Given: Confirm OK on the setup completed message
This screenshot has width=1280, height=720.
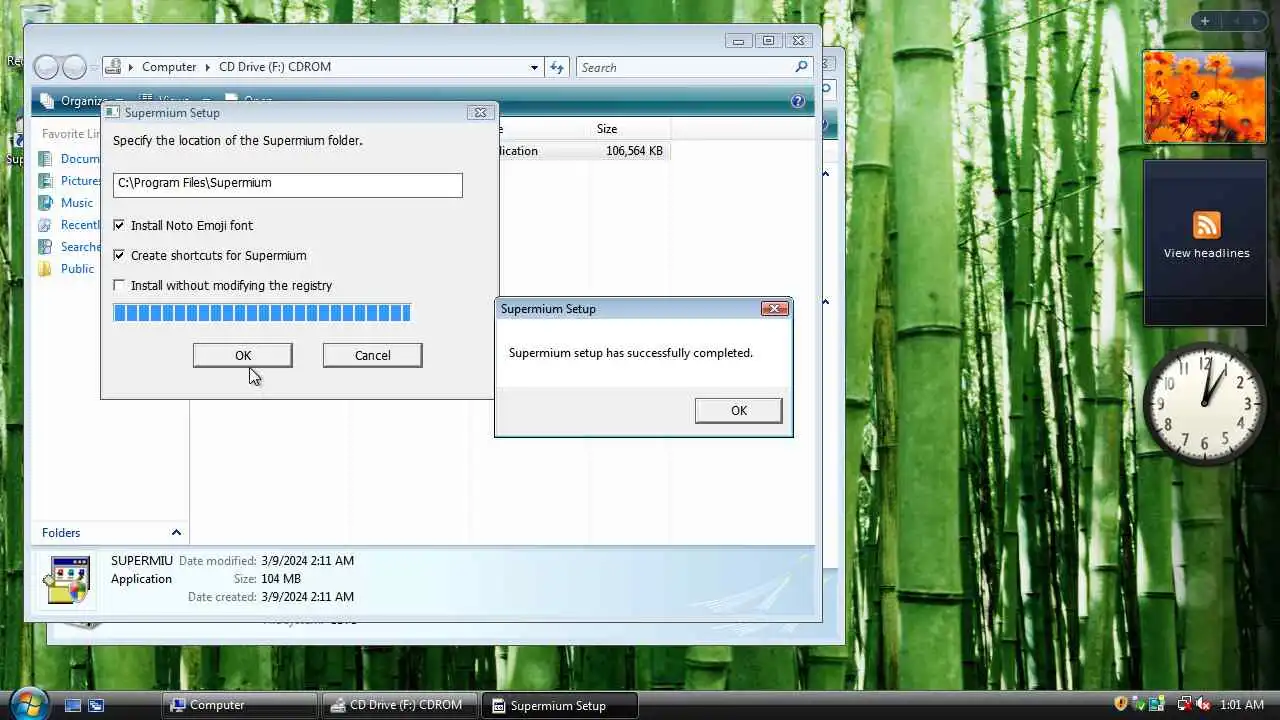Looking at the screenshot, I should tap(739, 410).
